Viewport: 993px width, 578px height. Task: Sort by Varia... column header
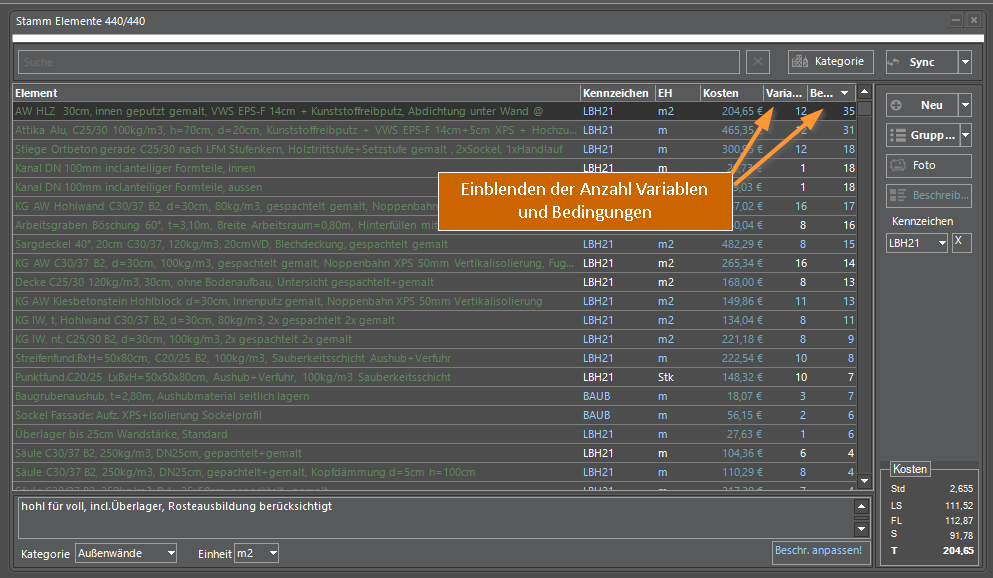point(785,93)
